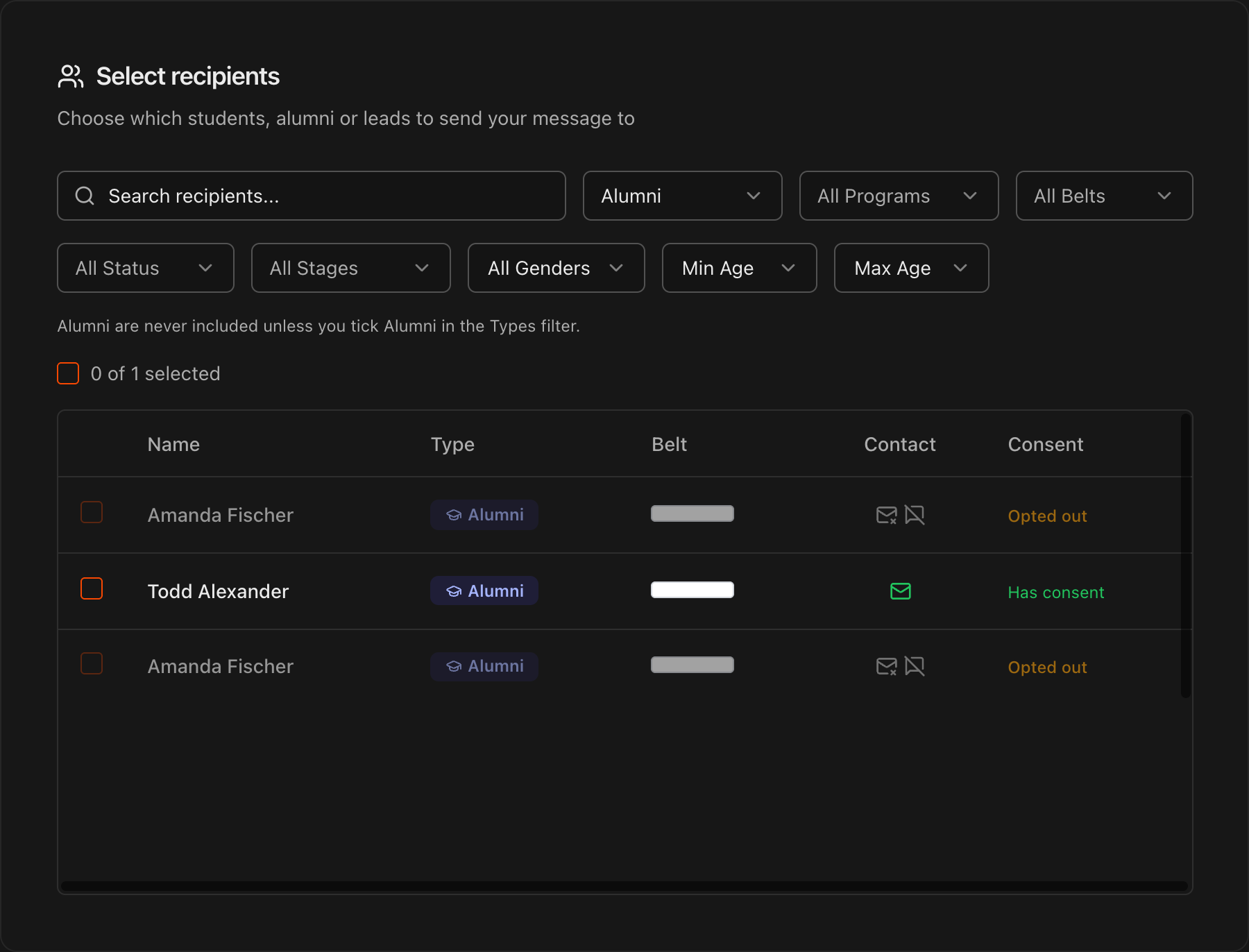
Task: Open the Min Age dropdown
Action: click(x=740, y=268)
